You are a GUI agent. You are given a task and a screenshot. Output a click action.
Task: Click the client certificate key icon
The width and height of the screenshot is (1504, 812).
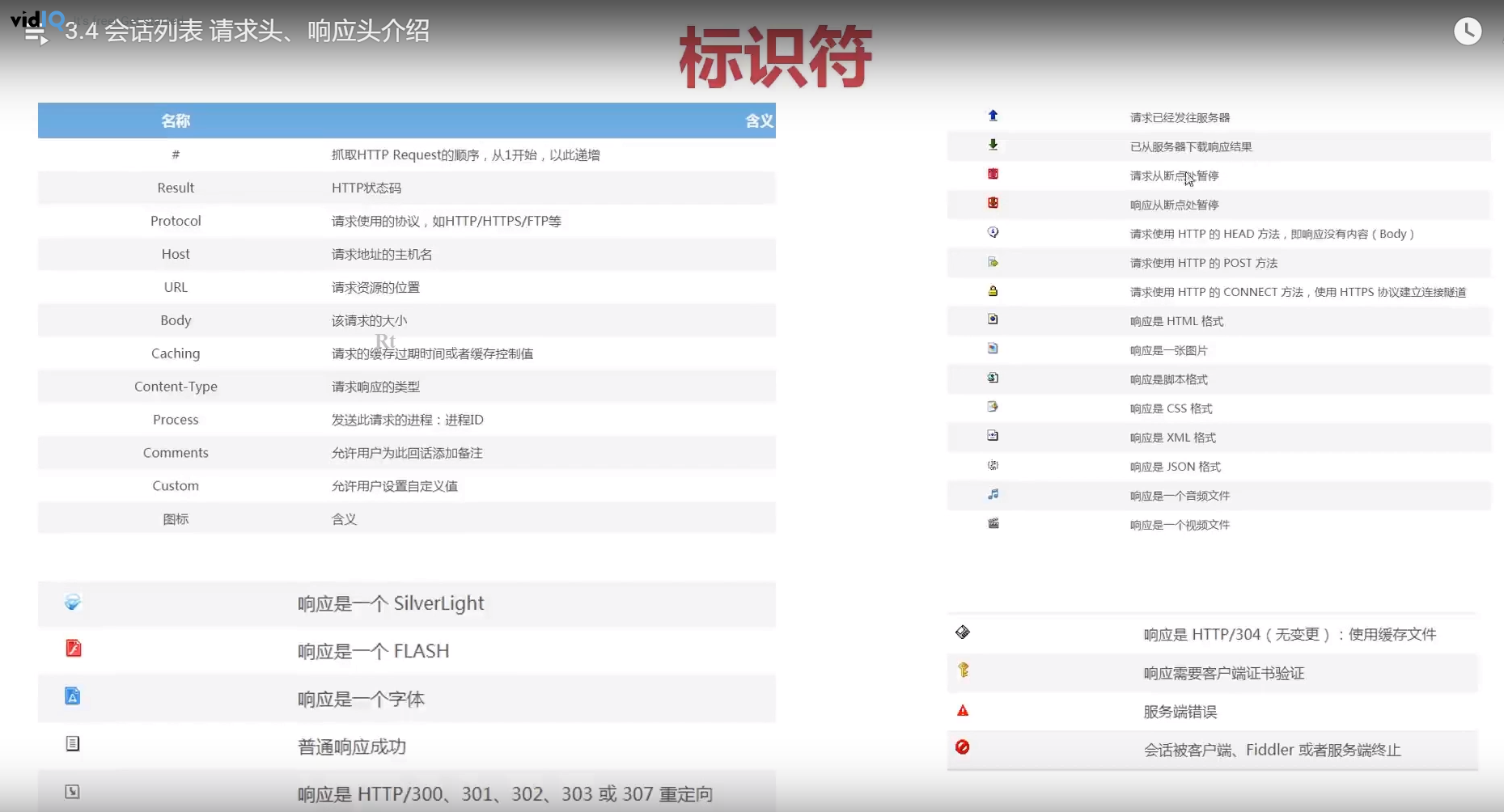coord(963,670)
